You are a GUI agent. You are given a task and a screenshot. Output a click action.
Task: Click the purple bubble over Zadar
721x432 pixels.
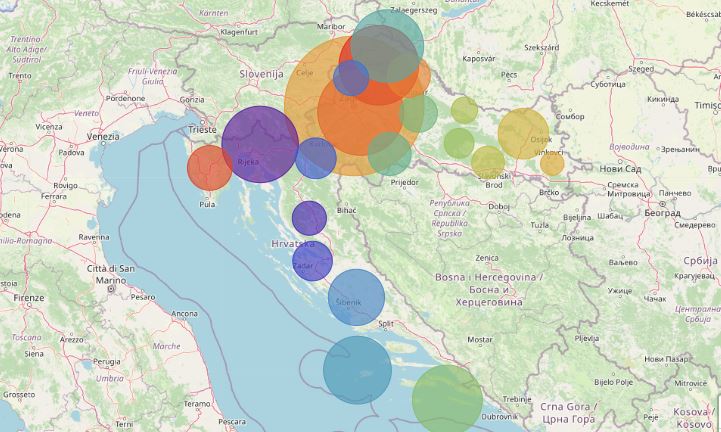(312, 262)
